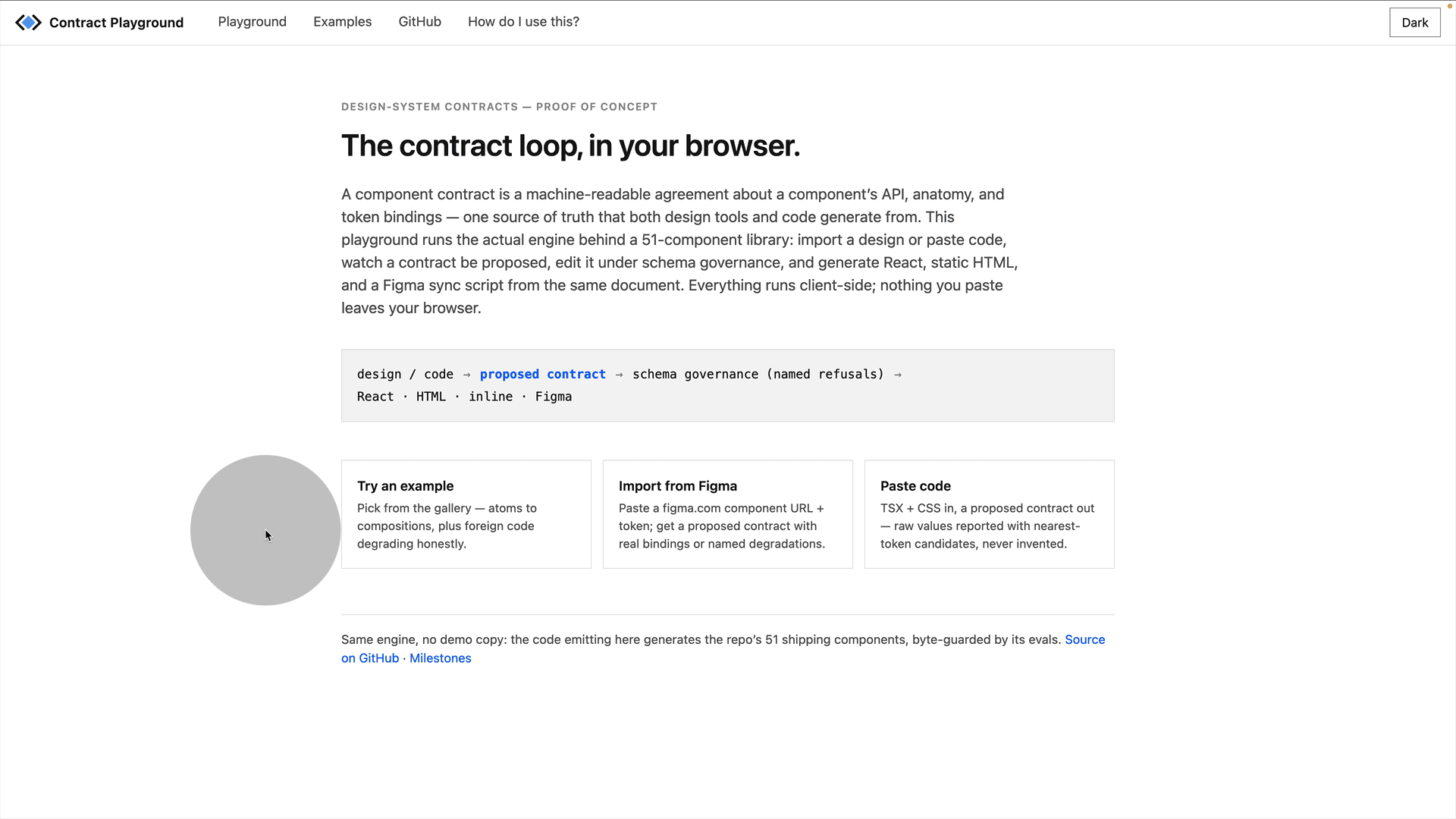The width and height of the screenshot is (1456, 819).
Task: Click the Contract Playground diamond logo icon
Action: [x=28, y=23]
